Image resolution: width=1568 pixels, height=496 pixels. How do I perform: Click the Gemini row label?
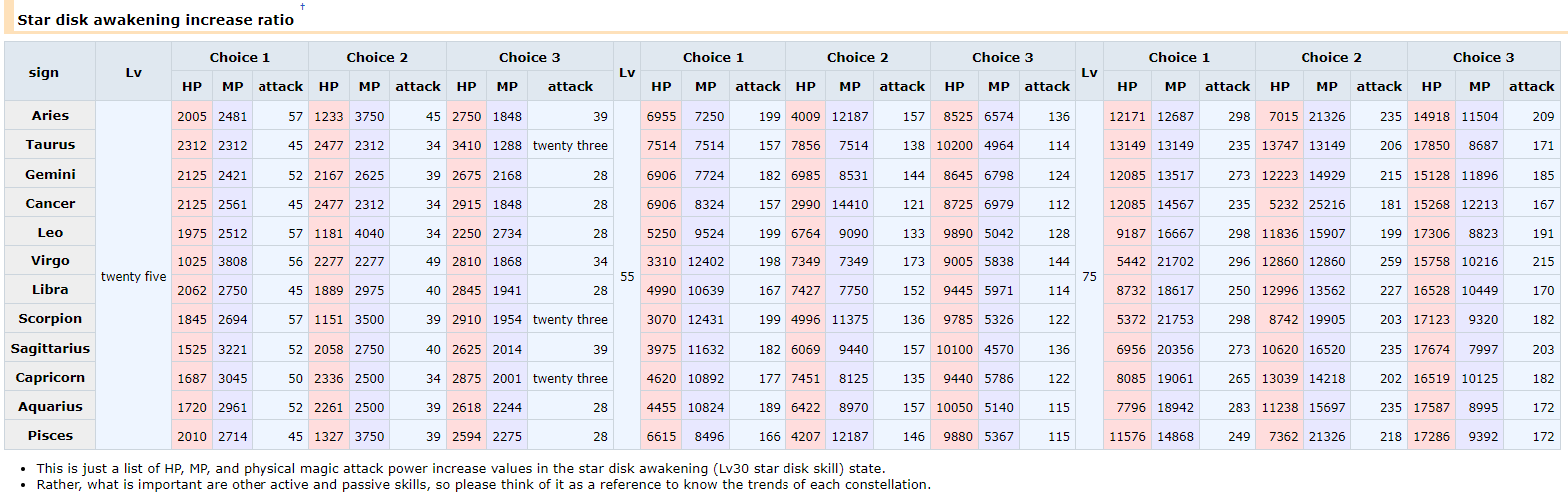point(50,174)
